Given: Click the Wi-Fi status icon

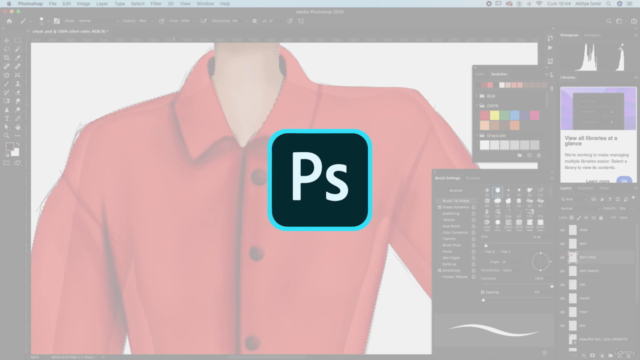Looking at the screenshot, I should pos(539,4).
